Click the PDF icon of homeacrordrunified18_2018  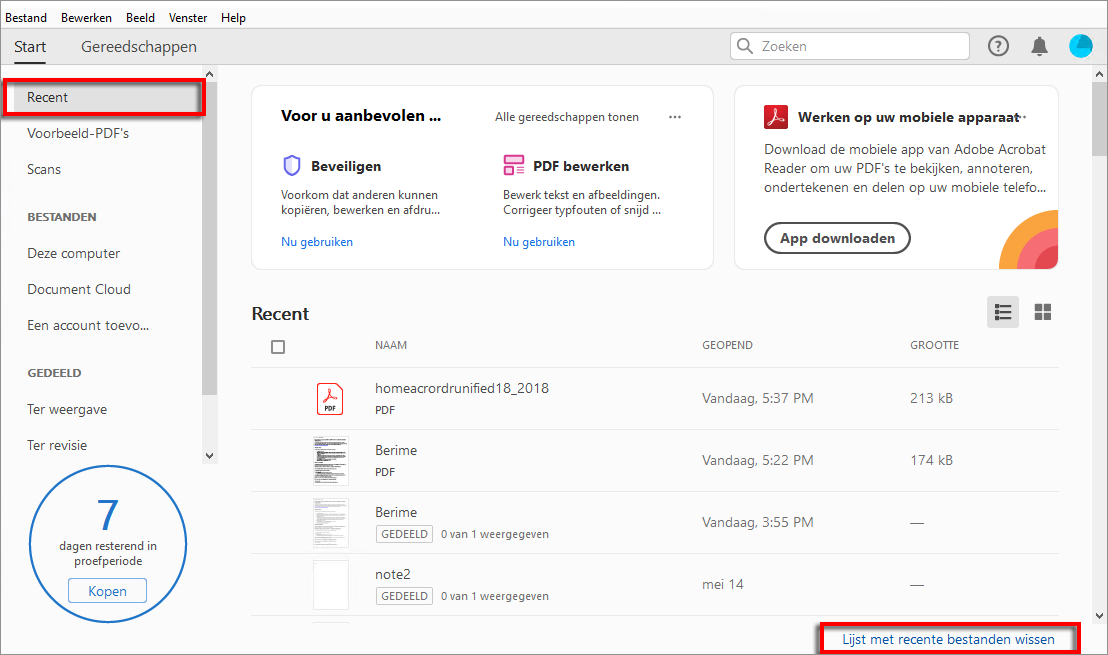click(330, 398)
